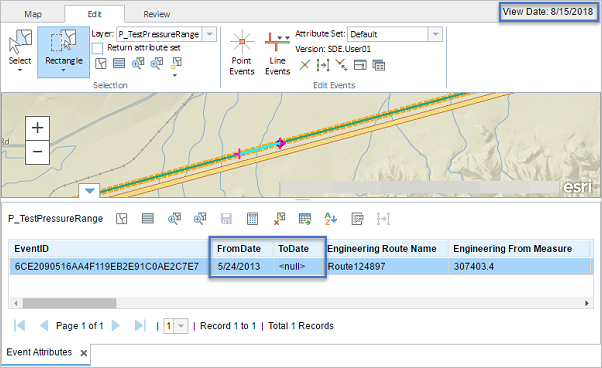
Task: Select the 5/24/2013 FromDate cell
Action: pos(242,266)
